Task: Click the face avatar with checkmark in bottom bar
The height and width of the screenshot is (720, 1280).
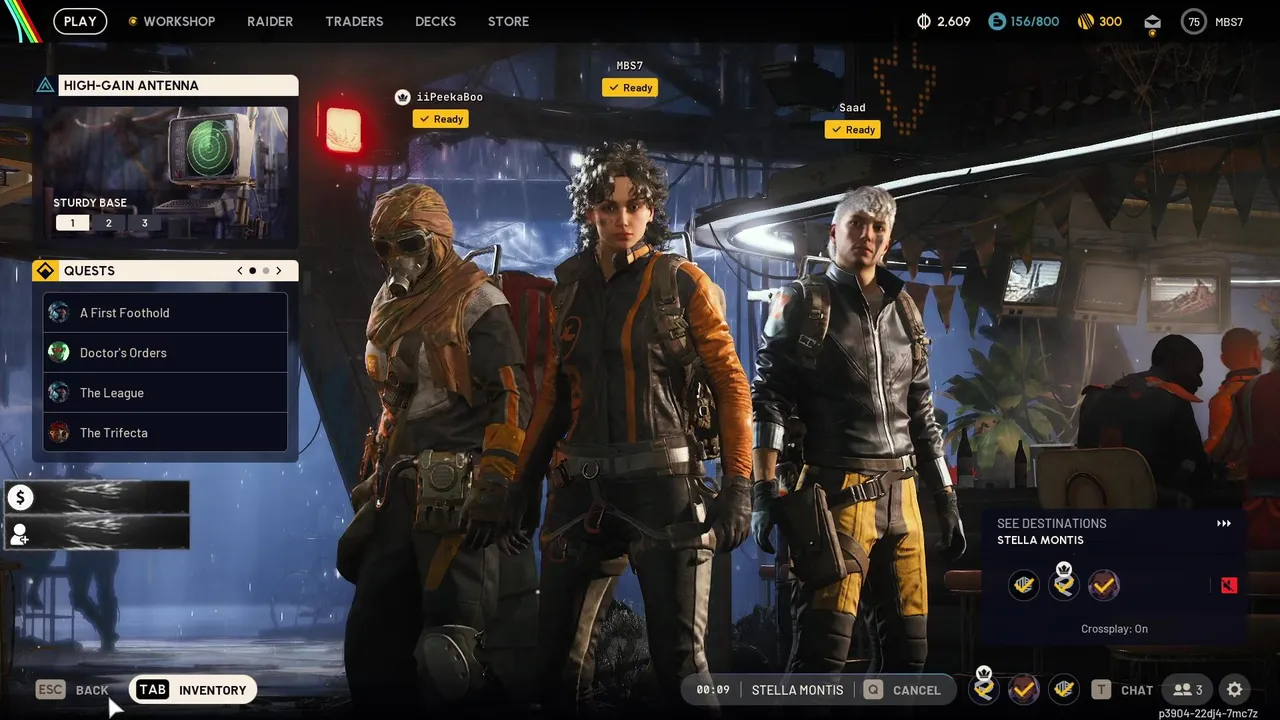Action: (1023, 689)
